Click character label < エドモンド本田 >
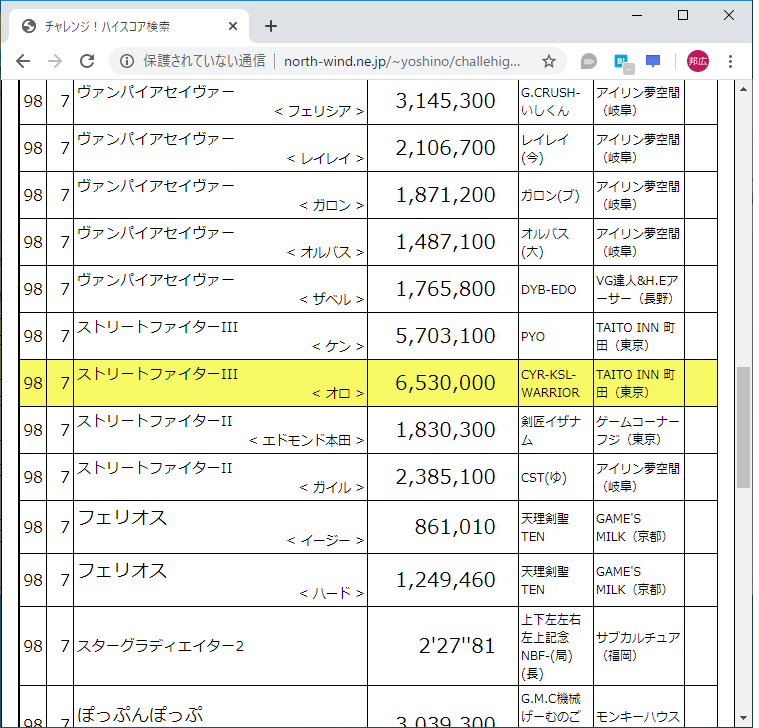 tap(306, 440)
